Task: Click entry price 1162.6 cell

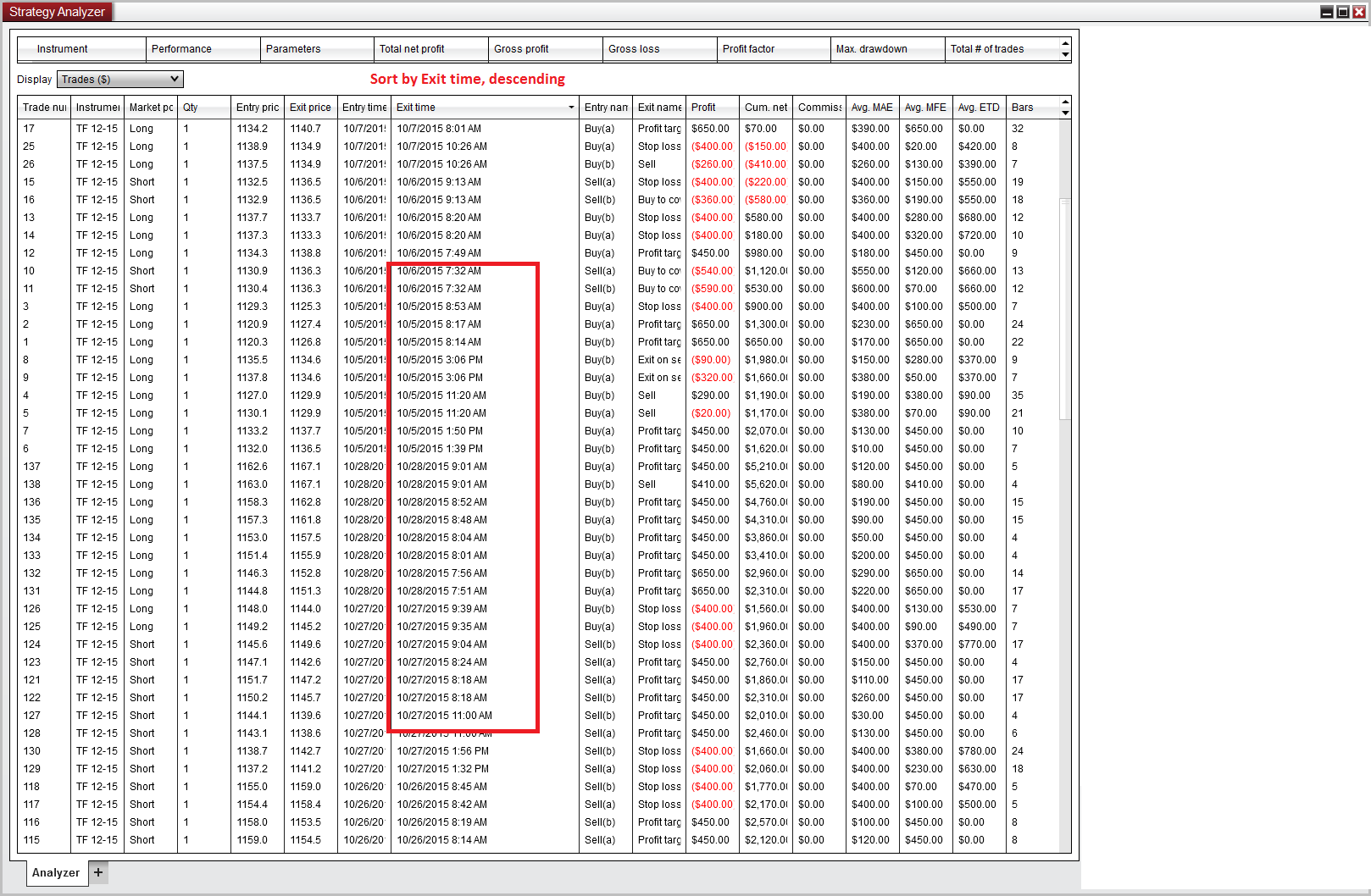Action: (x=258, y=467)
